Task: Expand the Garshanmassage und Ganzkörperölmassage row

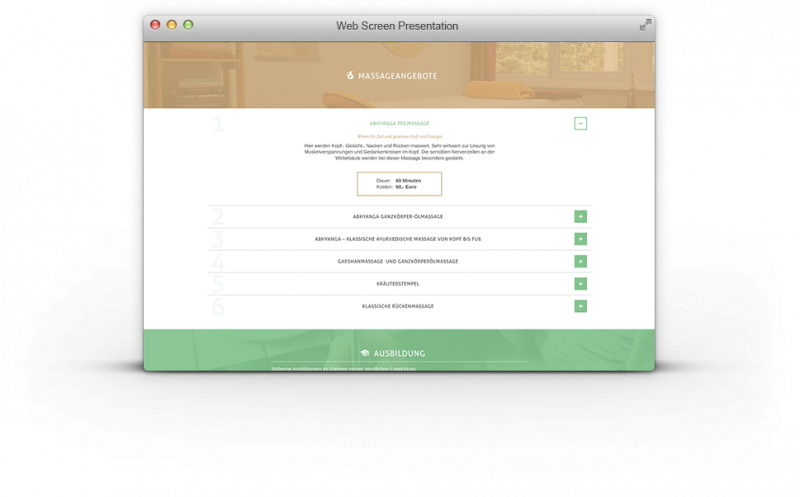Action: click(x=580, y=261)
